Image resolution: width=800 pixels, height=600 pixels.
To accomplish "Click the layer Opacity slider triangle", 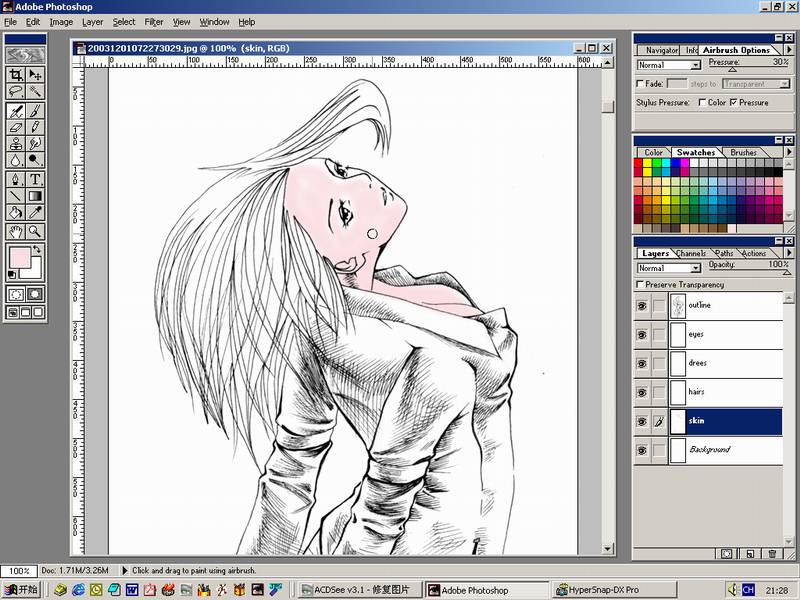I will [787, 272].
